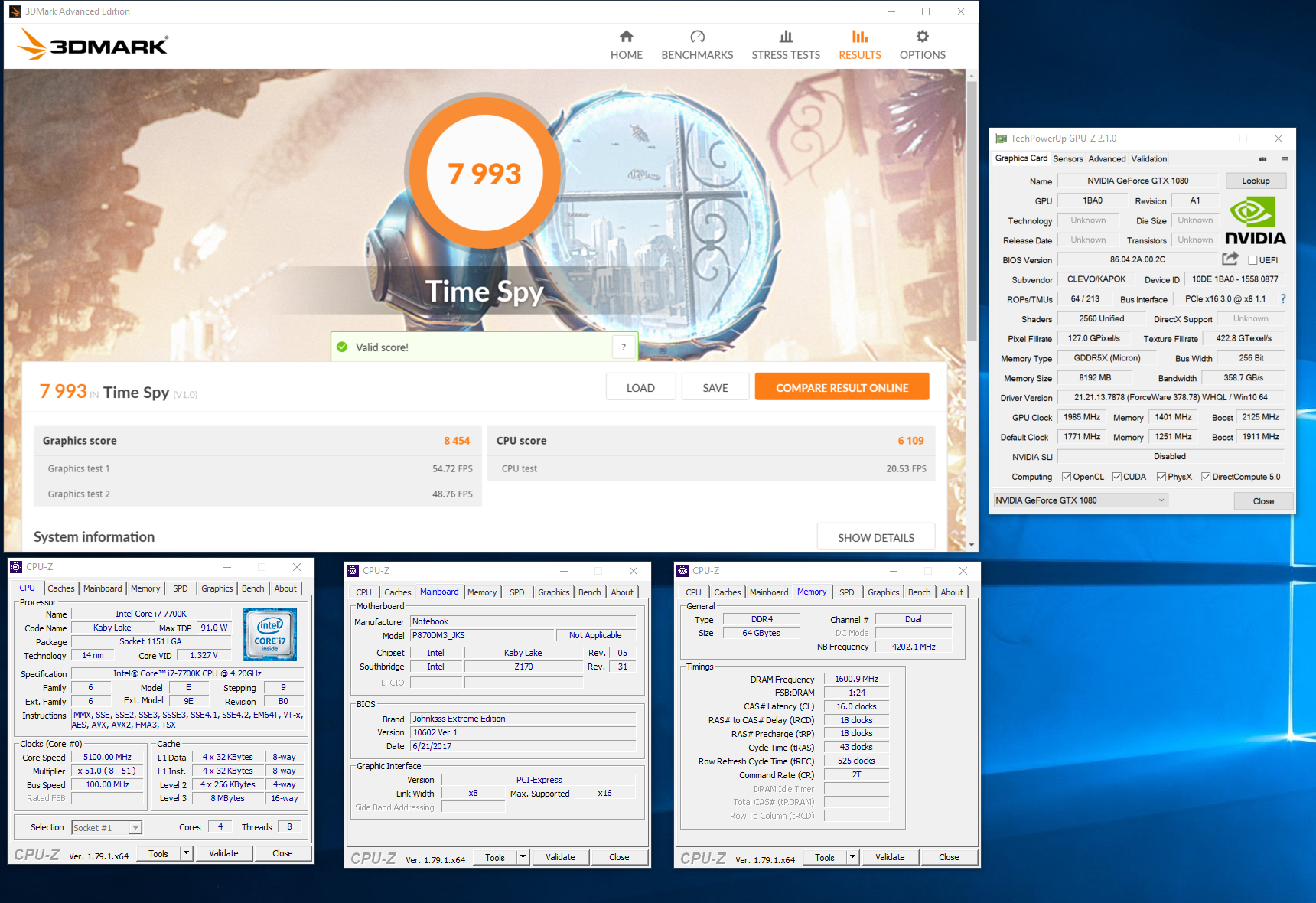Open STRESS TESTS in 3DMark

point(786,45)
